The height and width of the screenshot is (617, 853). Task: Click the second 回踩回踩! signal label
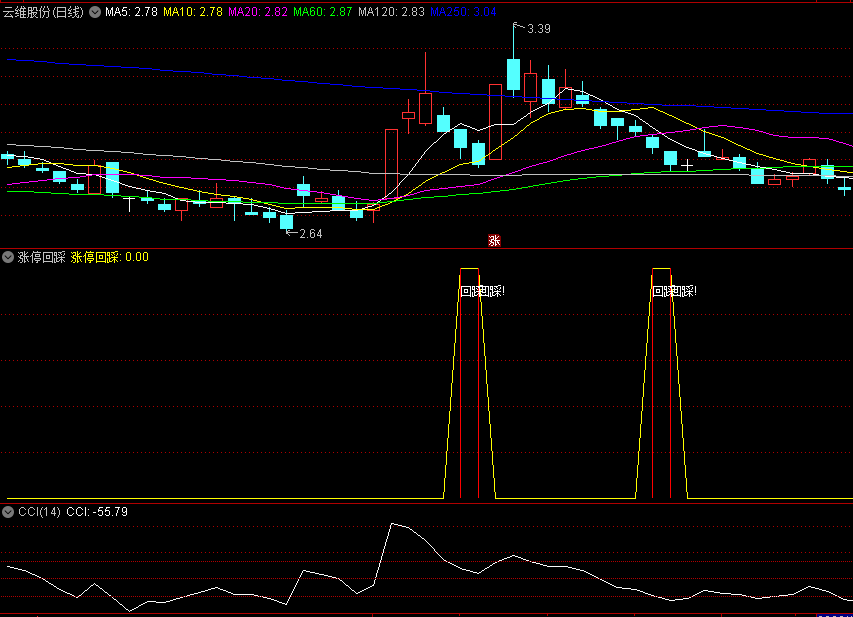[x=675, y=292]
